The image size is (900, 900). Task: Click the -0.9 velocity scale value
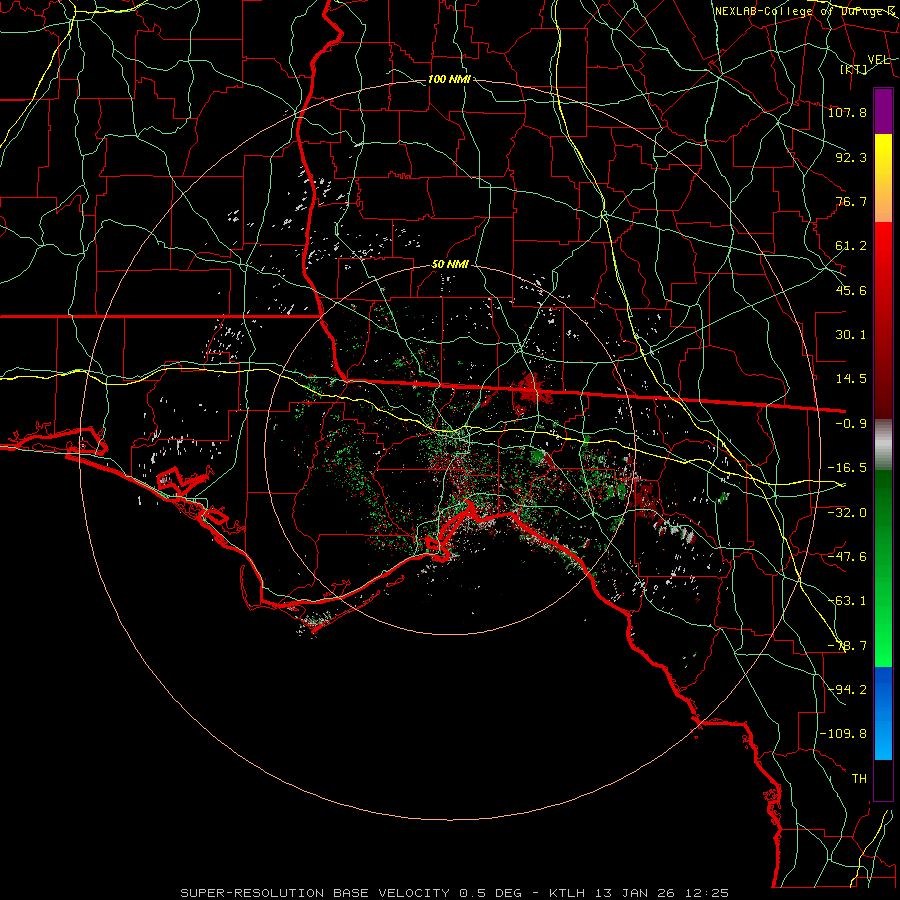(x=851, y=424)
